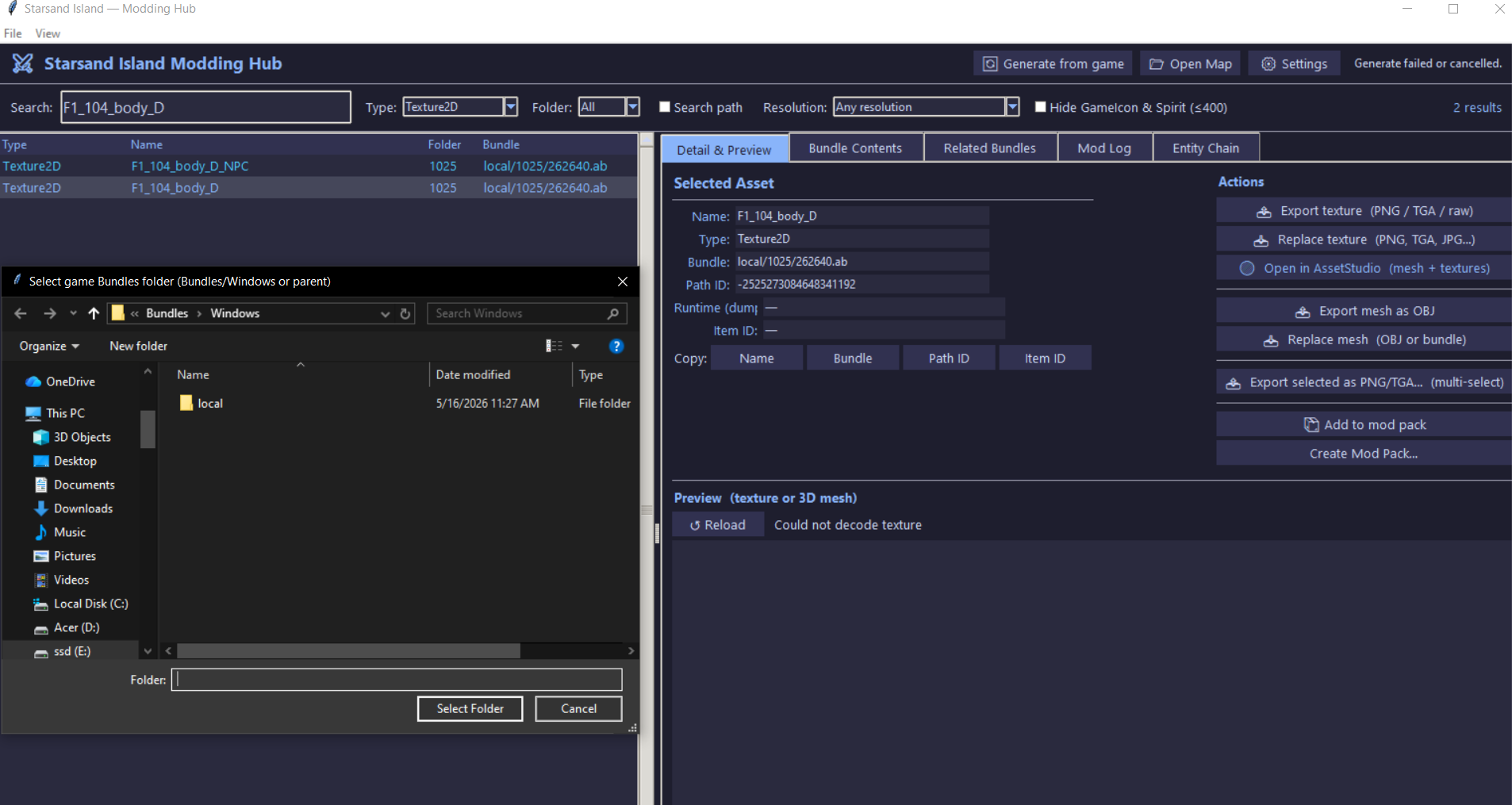Open the Related Bundles tab

click(989, 148)
